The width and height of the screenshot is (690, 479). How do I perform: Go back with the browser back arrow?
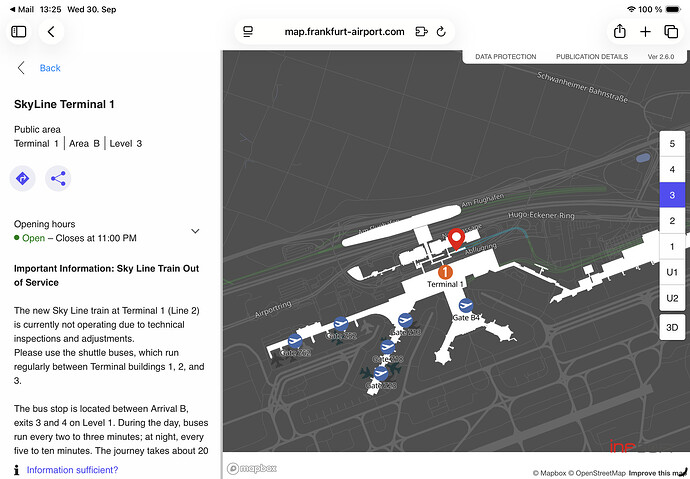point(51,32)
